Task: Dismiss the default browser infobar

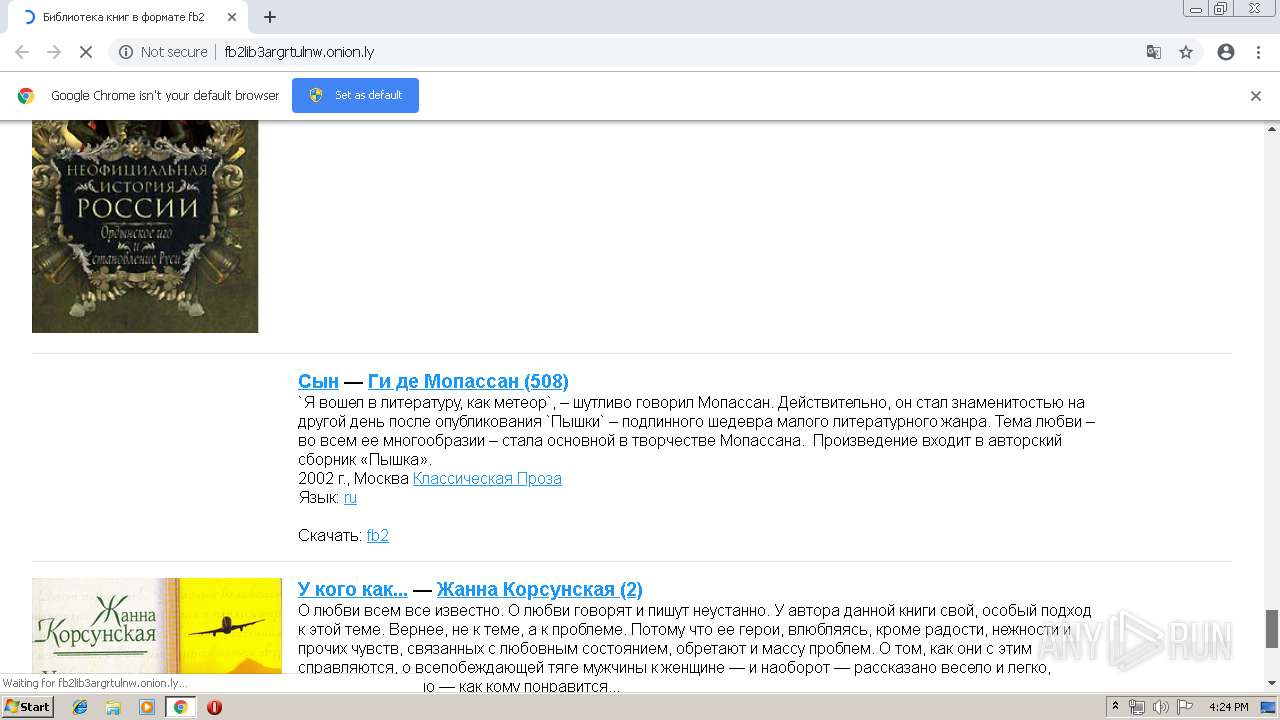Action: [x=1256, y=96]
